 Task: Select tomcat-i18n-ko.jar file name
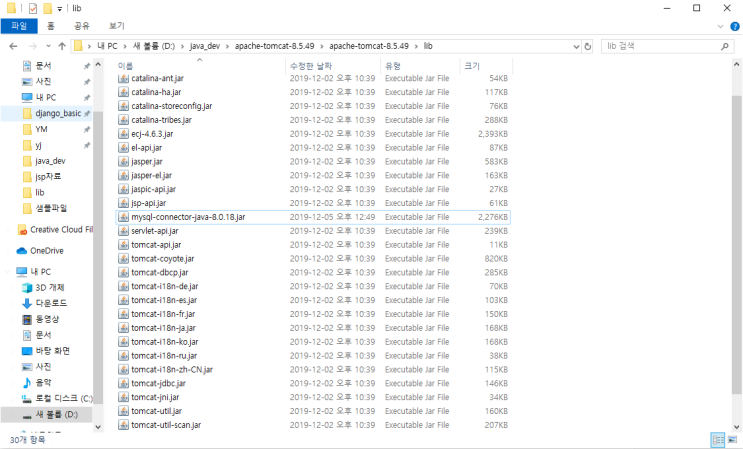coord(164,341)
